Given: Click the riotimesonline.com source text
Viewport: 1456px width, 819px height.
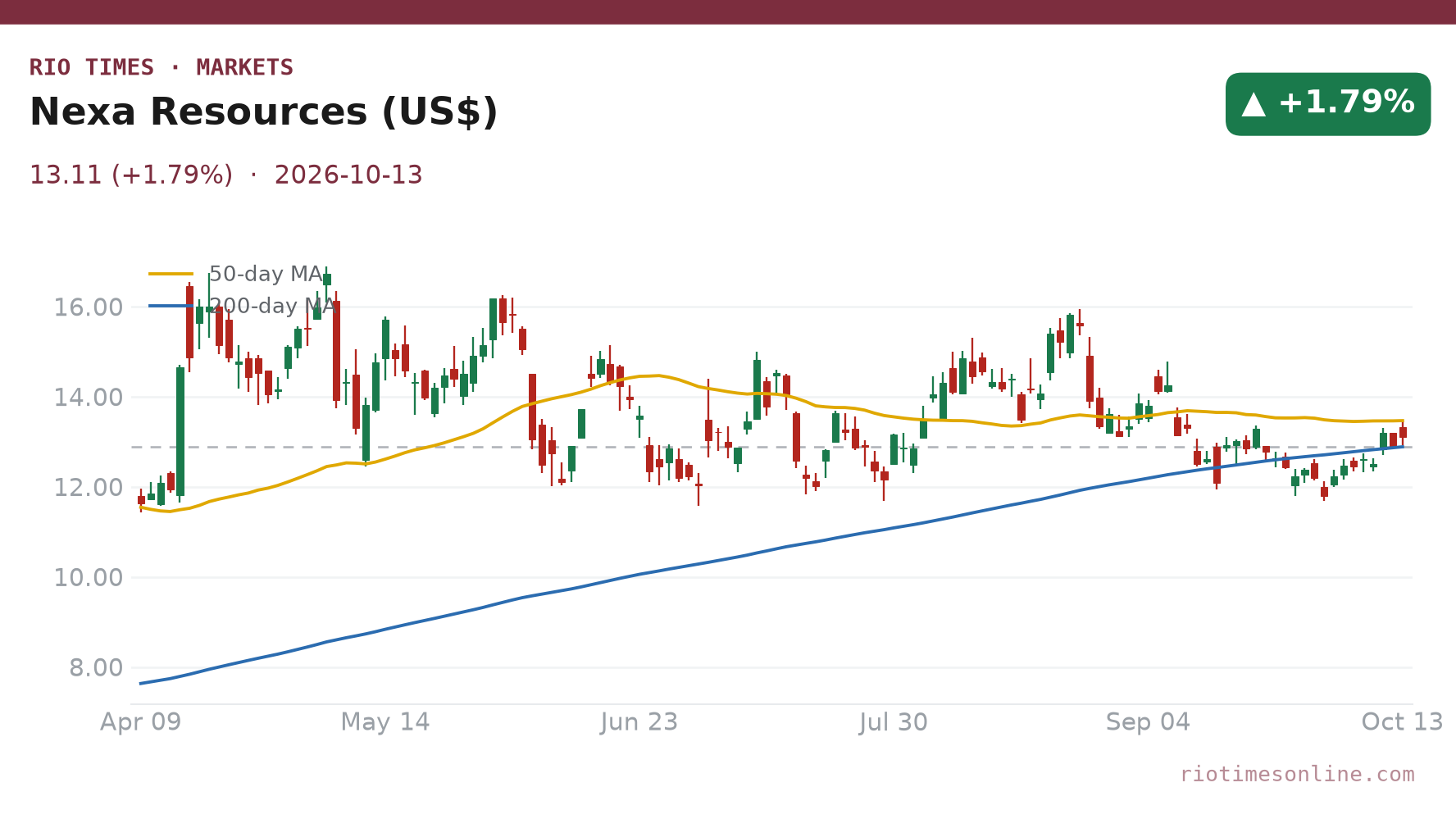Looking at the screenshot, I should pos(1297,775).
